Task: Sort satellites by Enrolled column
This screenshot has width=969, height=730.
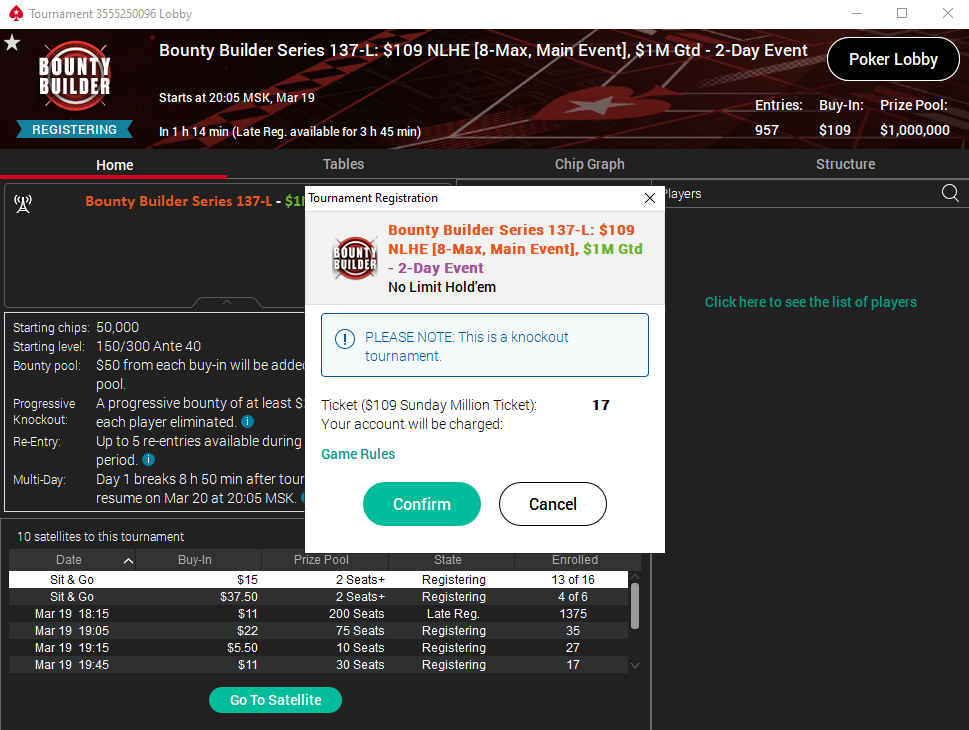Action: pos(577,559)
